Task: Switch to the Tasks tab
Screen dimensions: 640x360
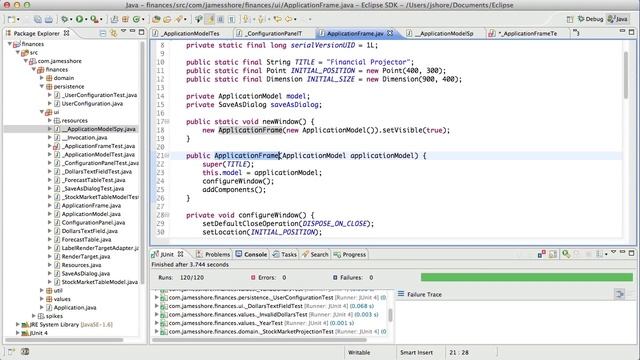Action: pyautogui.click(x=285, y=254)
